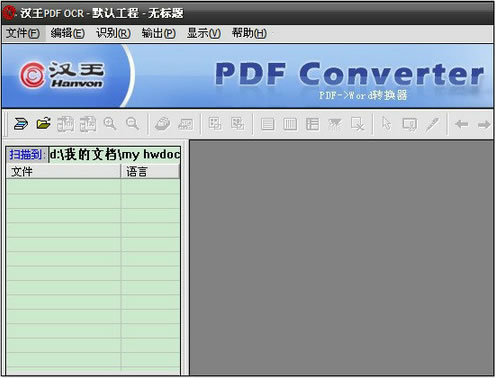Click the 语言 column header
The image size is (495, 378).
(x=150, y=172)
